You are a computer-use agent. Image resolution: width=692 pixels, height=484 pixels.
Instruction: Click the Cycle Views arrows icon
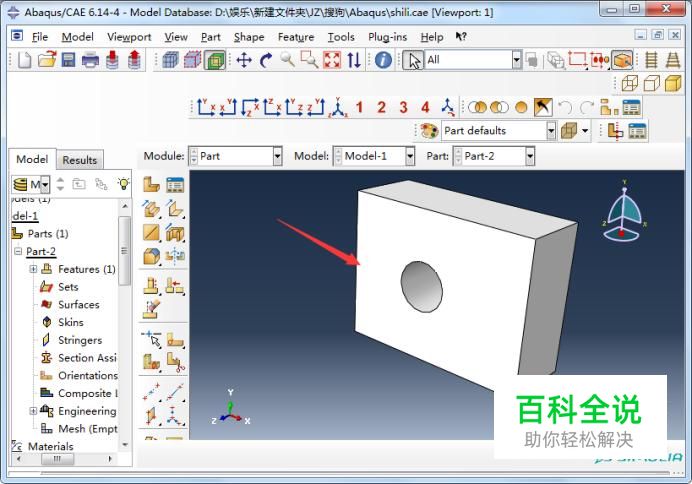tap(354, 60)
